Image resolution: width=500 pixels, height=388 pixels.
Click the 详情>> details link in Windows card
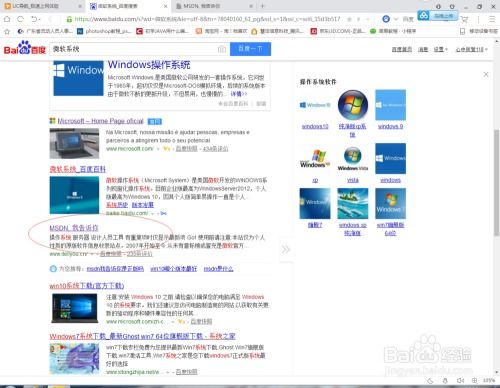coord(239,94)
